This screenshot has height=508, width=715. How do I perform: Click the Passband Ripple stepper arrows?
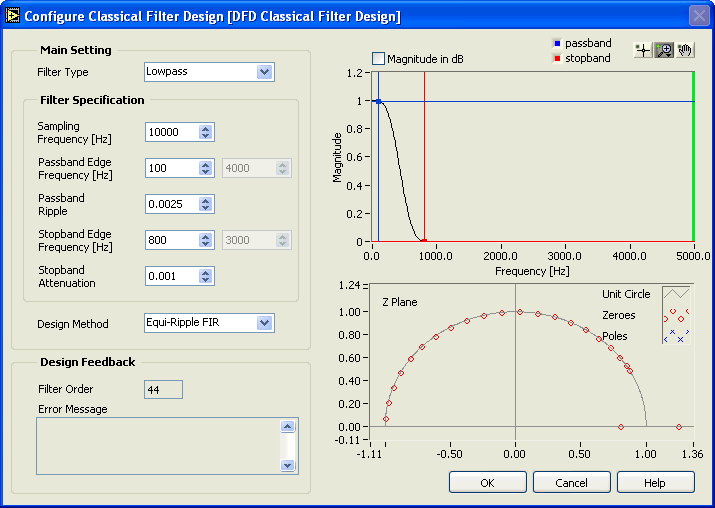pos(206,204)
